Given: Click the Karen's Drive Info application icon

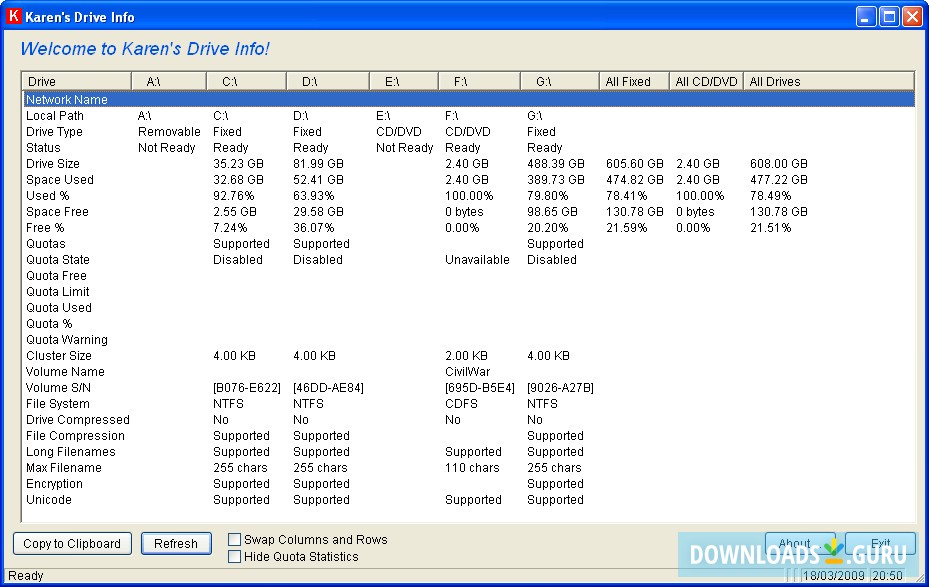Looking at the screenshot, I should (13, 15).
